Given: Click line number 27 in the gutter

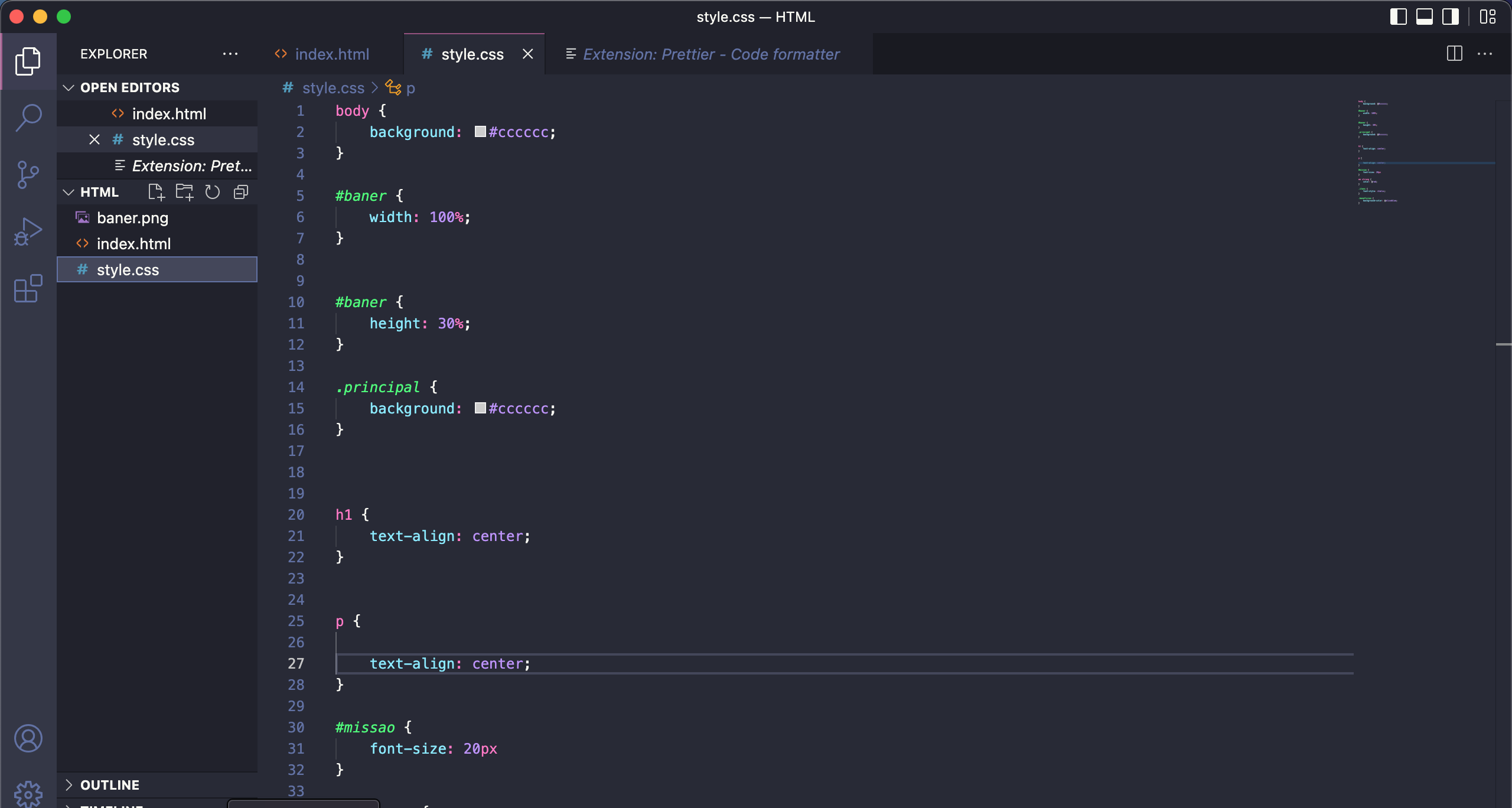Looking at the screenshot, I should pyautogui.click(x=296, y=663).
